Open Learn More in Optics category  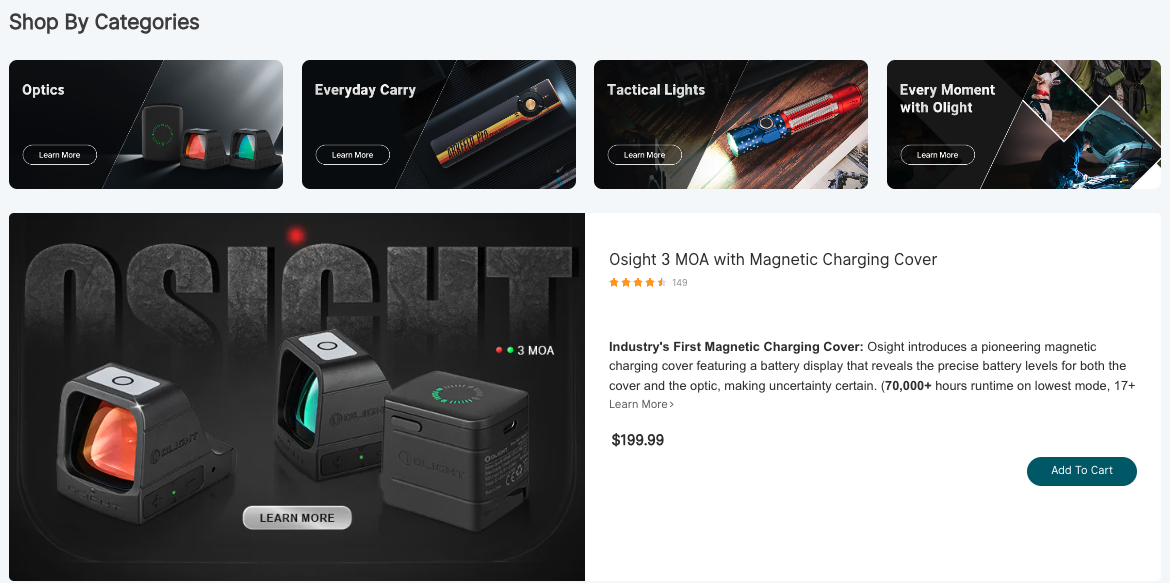tap(60, 155)
